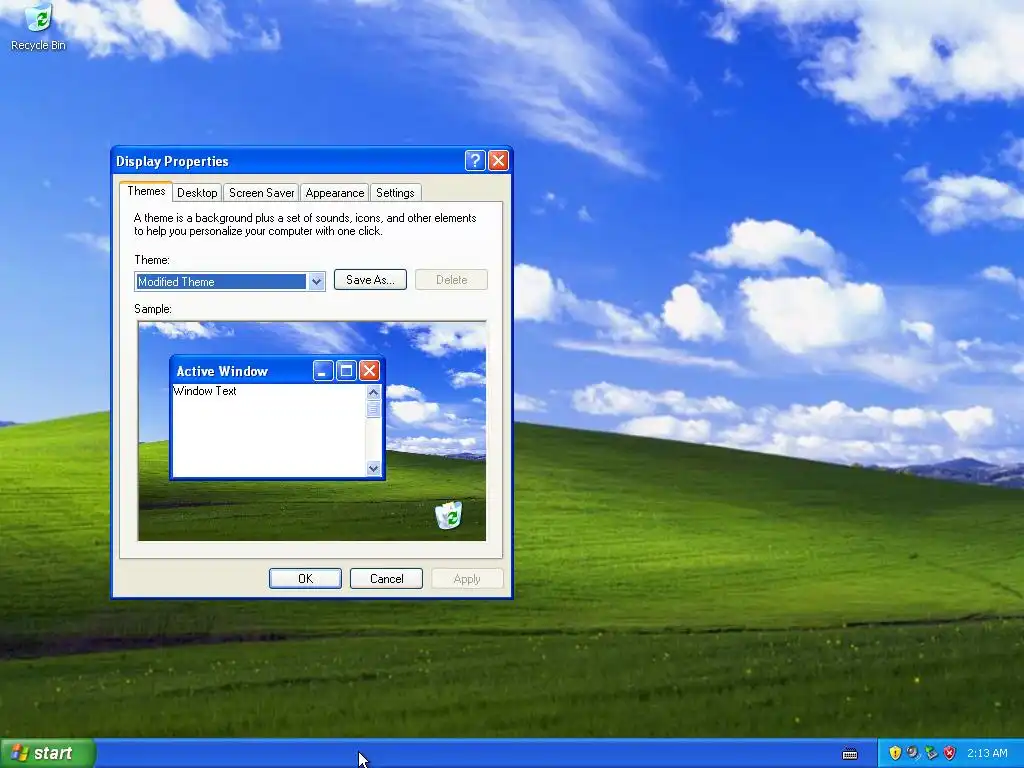Confirm with the OK button
The image size is (1024, 768).
tap(305, 579)
